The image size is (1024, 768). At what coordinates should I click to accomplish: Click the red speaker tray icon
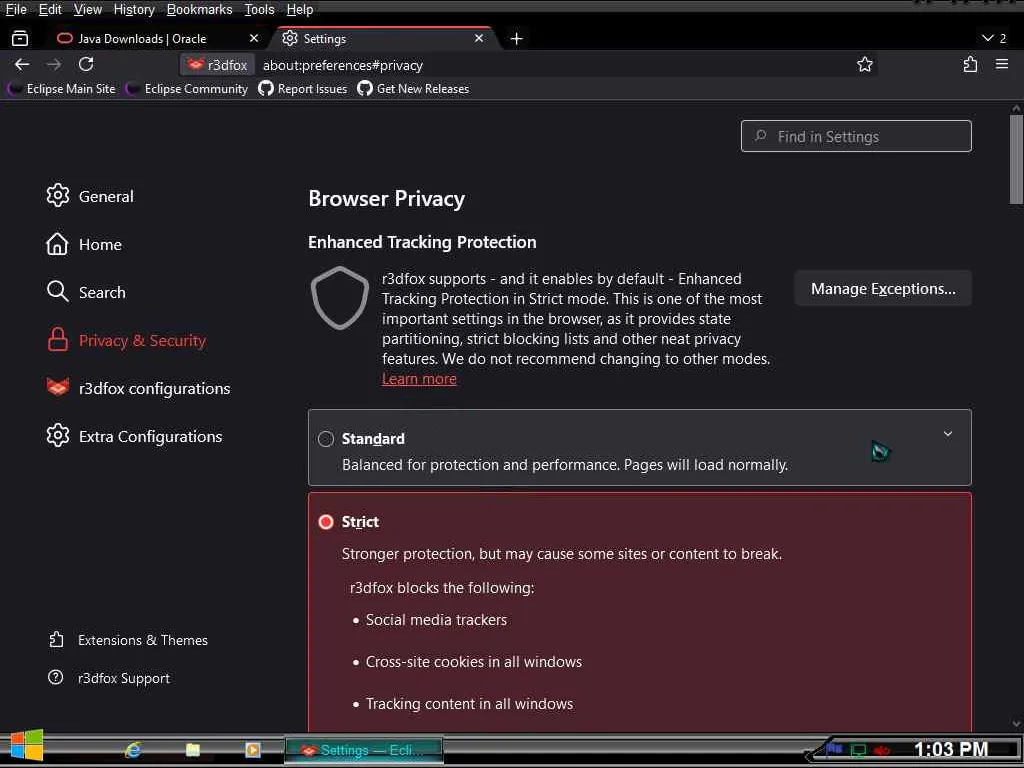882,750
